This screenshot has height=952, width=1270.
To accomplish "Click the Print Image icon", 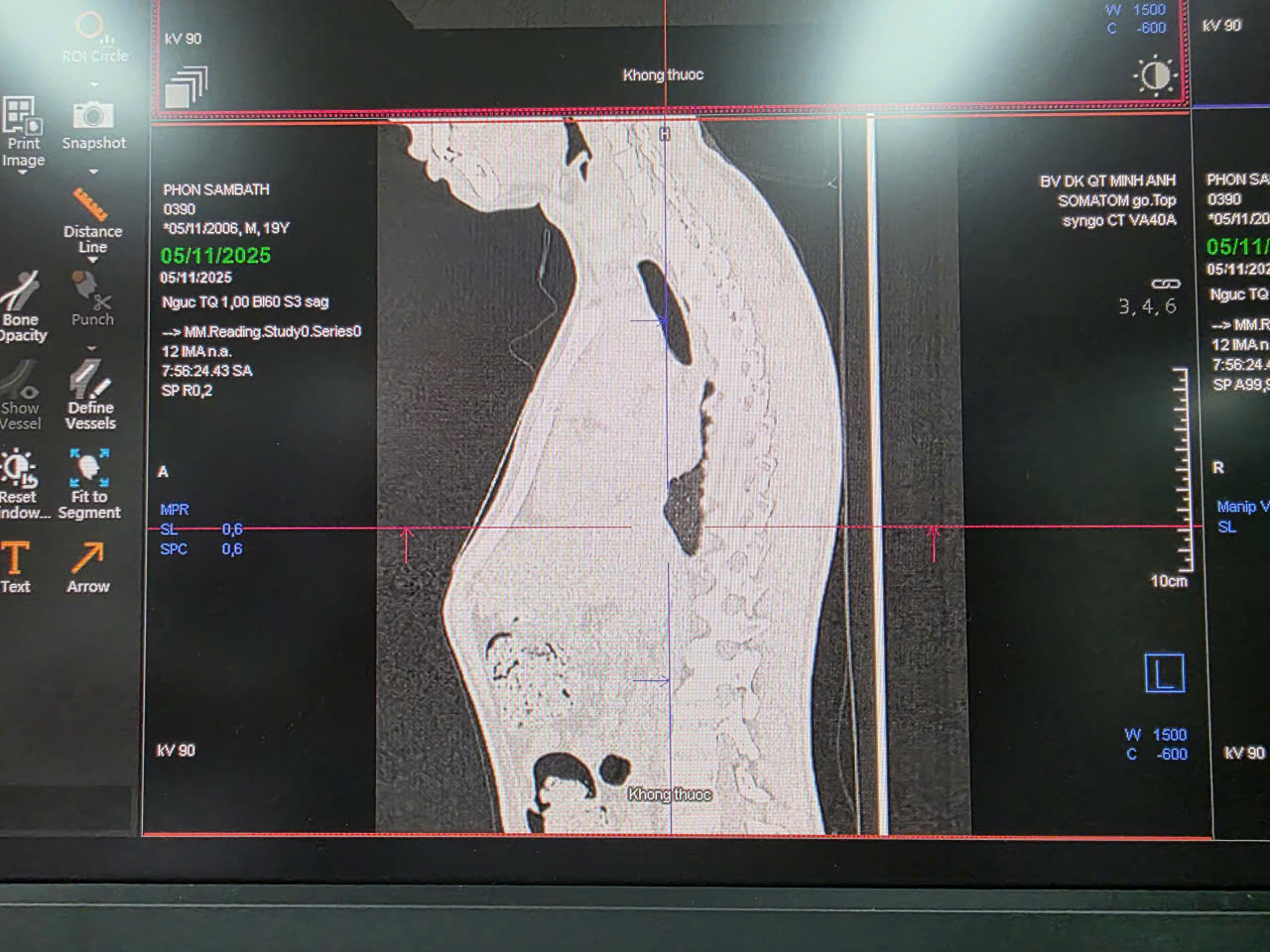I will click(22, 116).
